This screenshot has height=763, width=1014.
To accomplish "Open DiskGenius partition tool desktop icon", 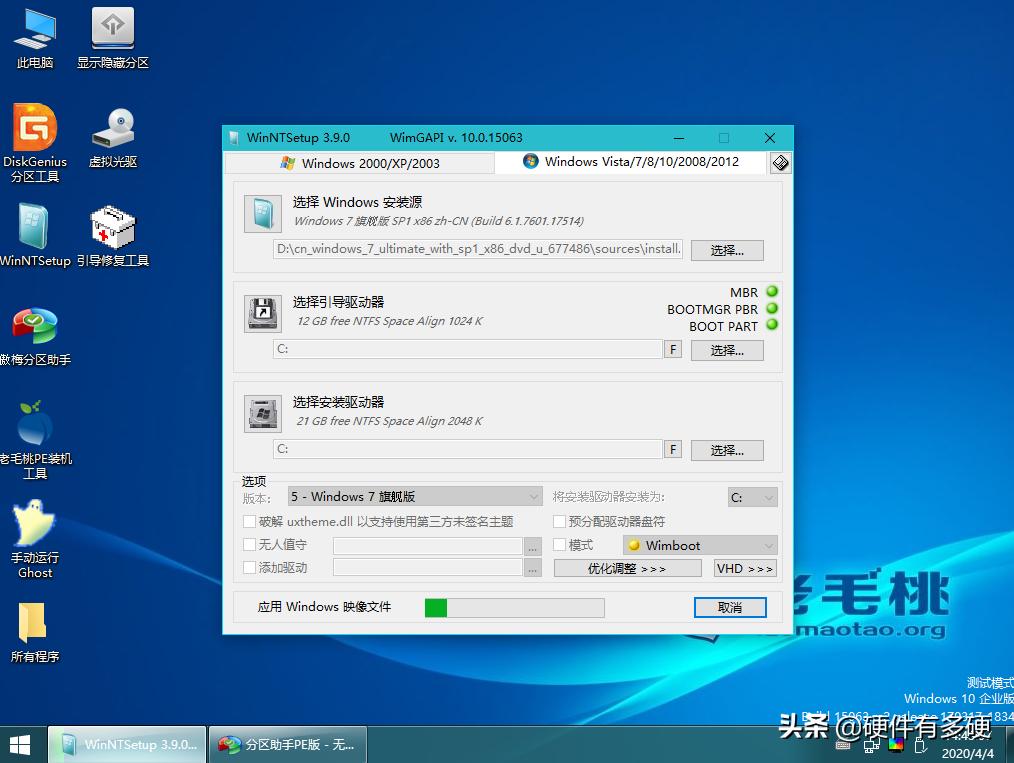I will coord(35,130).
